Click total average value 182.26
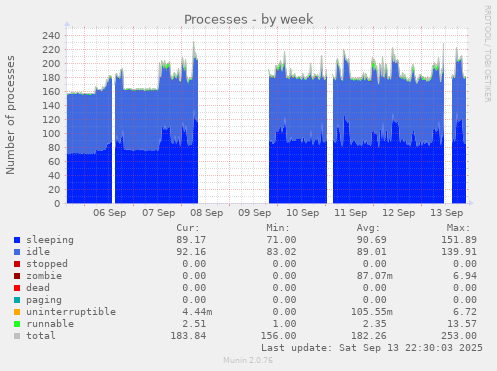This screenshot has height=371, width=497. [x=369, y=336]
